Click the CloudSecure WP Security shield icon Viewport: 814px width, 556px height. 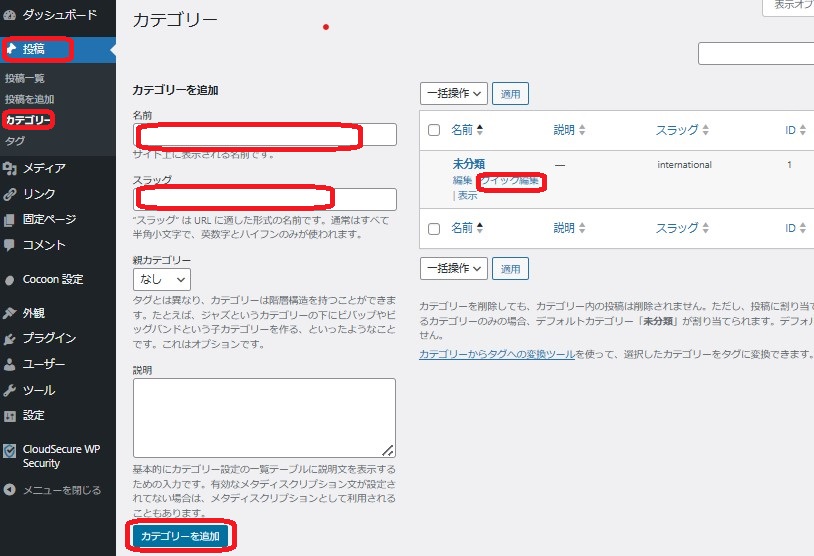click(x=10, y=450)
